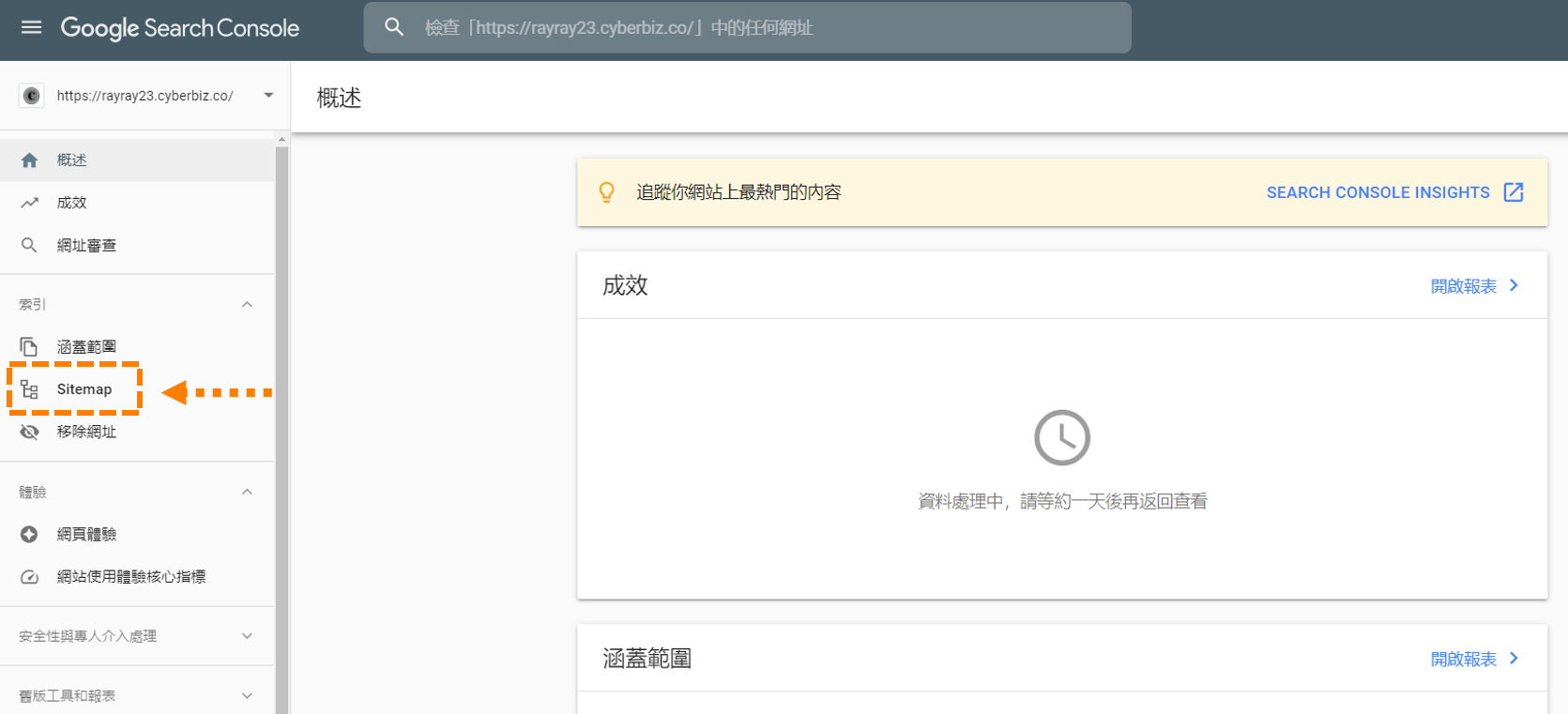The height and width of the screenshot is (714, 1568).
Task: Open the 移除網址 menu item
Action: click(x=137, y=432)
